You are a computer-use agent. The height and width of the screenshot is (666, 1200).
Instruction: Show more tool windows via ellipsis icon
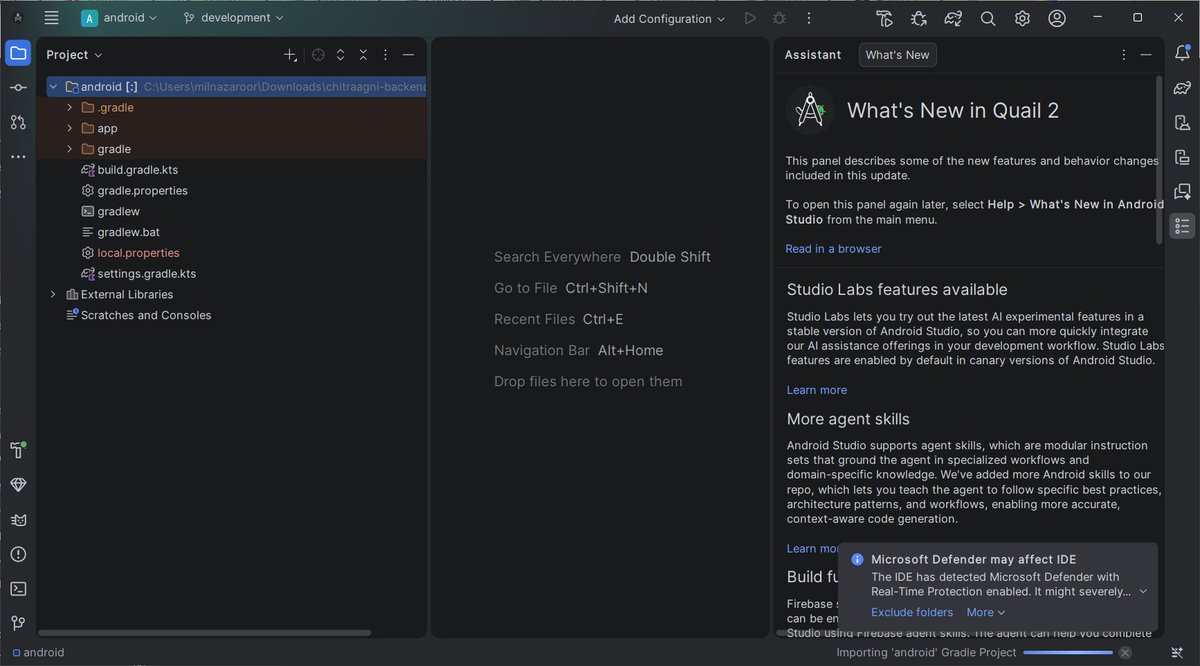pyautogui.click(x=18, y=157)
